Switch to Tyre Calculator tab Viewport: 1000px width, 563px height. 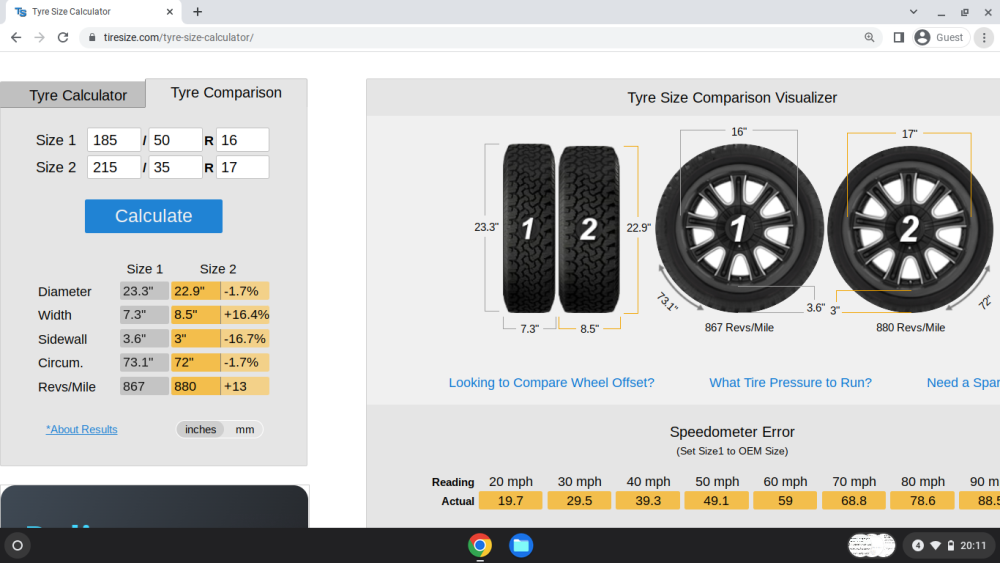tap(78, 95)
